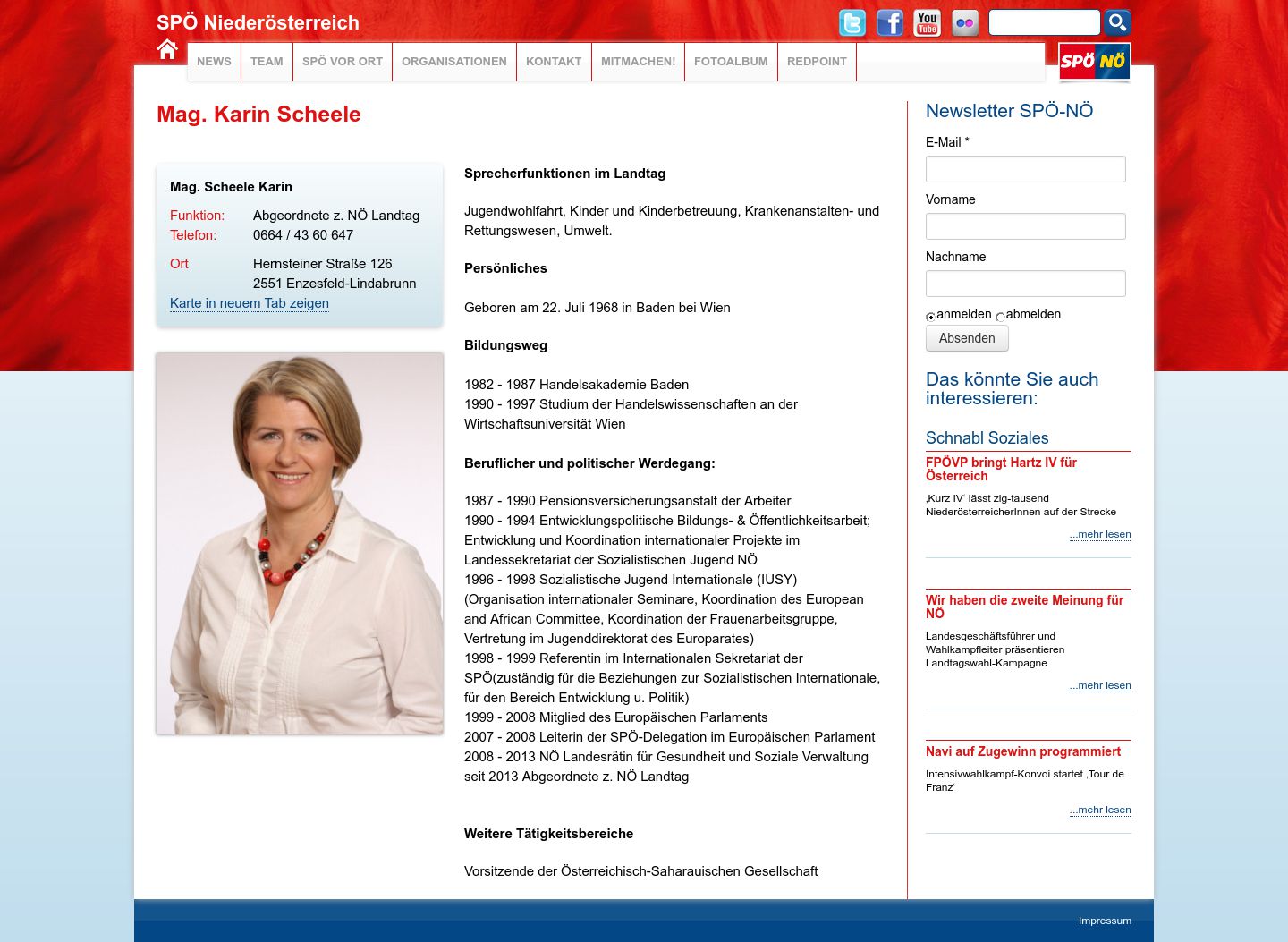This screenshot has height=942, width=1288.
Task: Open the Impressum footer link
Action: coord(1105,921)
